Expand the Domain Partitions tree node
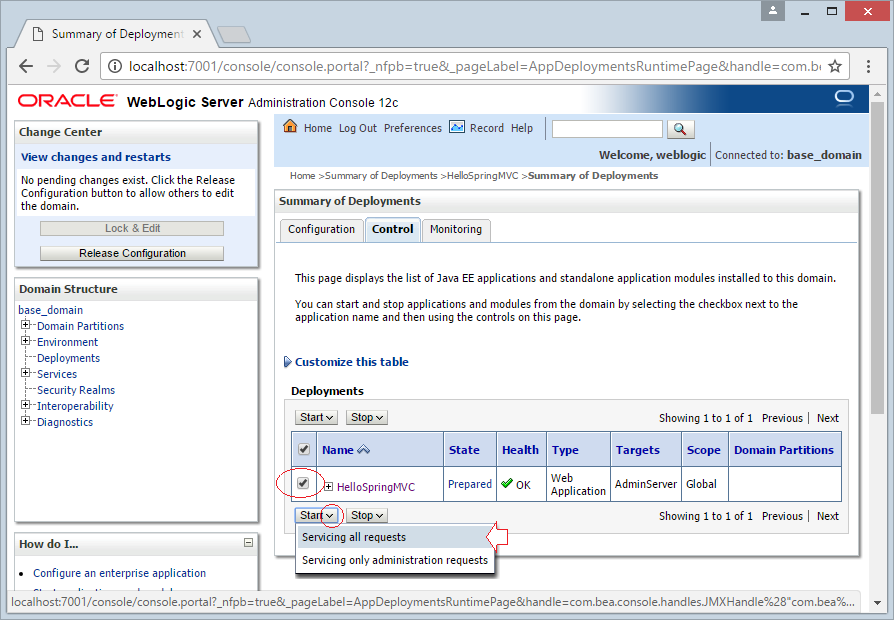This screenshot has width=894, height=620. click(25, 325)
